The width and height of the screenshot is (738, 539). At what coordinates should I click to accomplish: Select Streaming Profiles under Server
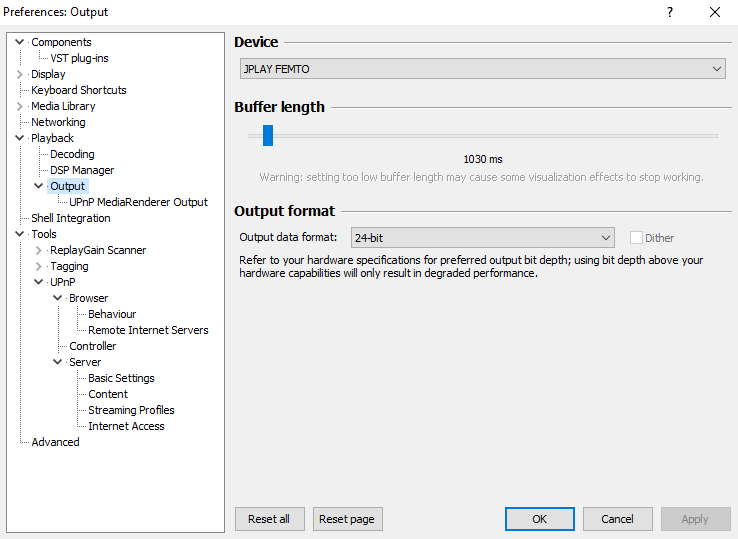pyautogui.click(x=131, y=410)
